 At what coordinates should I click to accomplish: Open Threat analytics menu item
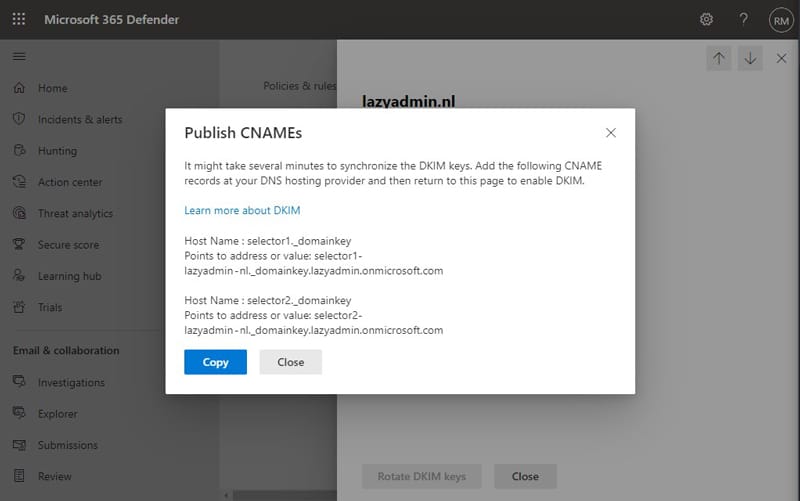point(76,213)
